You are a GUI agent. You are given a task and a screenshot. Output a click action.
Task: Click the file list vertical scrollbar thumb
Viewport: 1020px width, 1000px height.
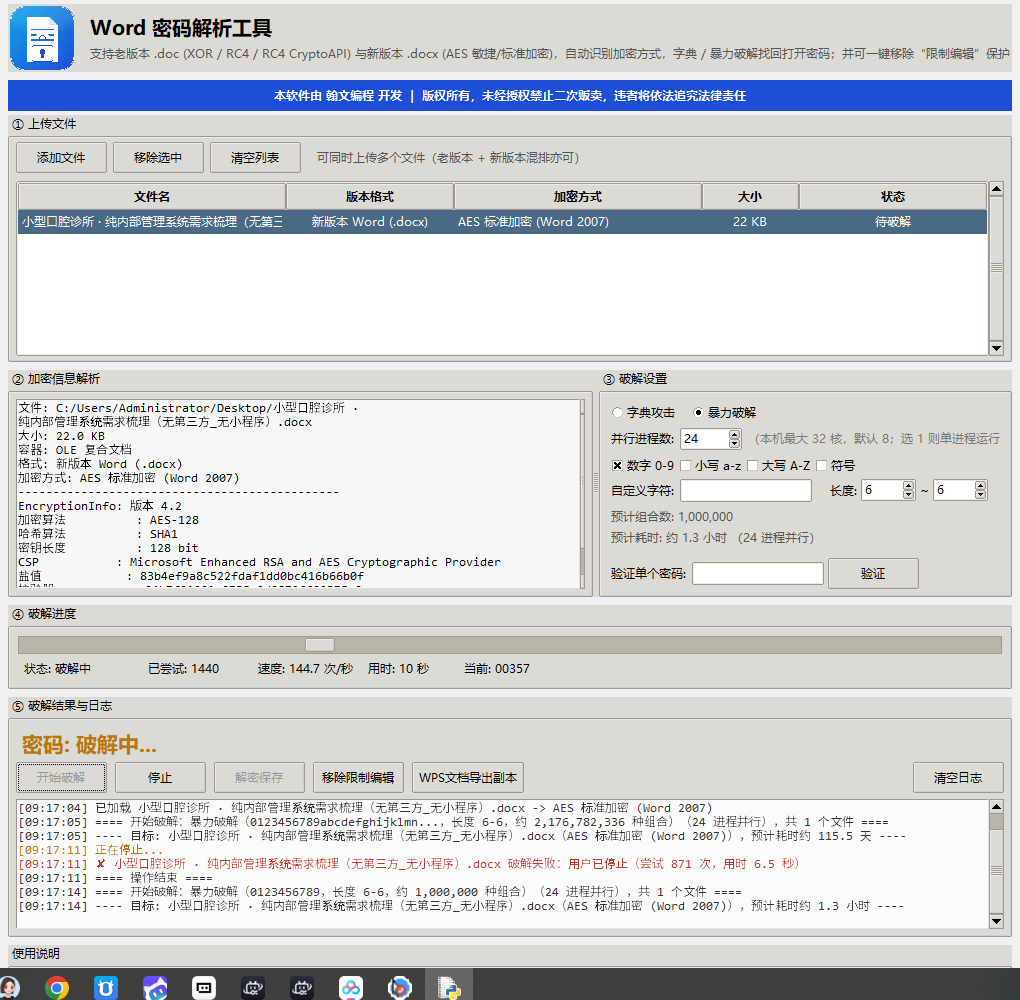996,267
